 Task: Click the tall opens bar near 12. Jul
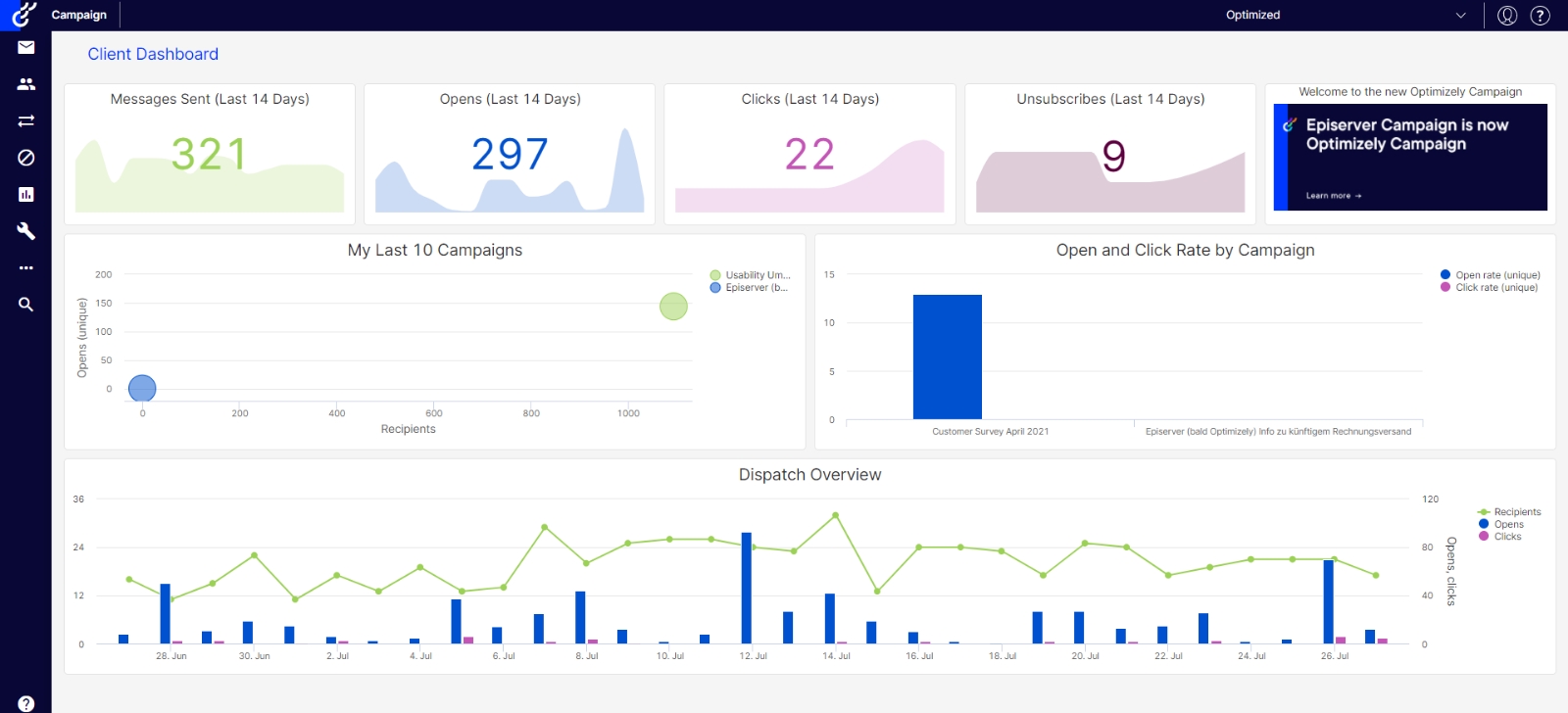[x=747, y=588]
